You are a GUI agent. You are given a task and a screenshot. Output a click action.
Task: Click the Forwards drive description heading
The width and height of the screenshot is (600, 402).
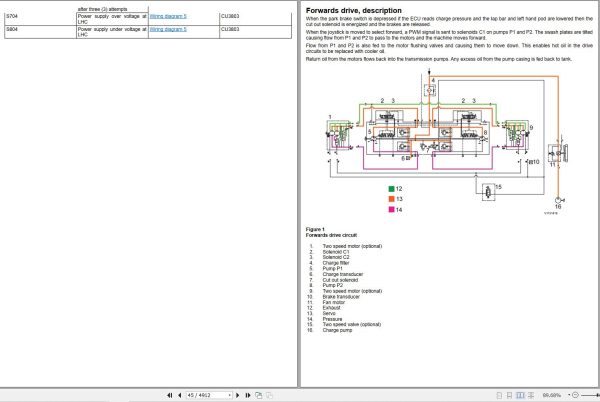pyautogui.click(x=354, y=11)
